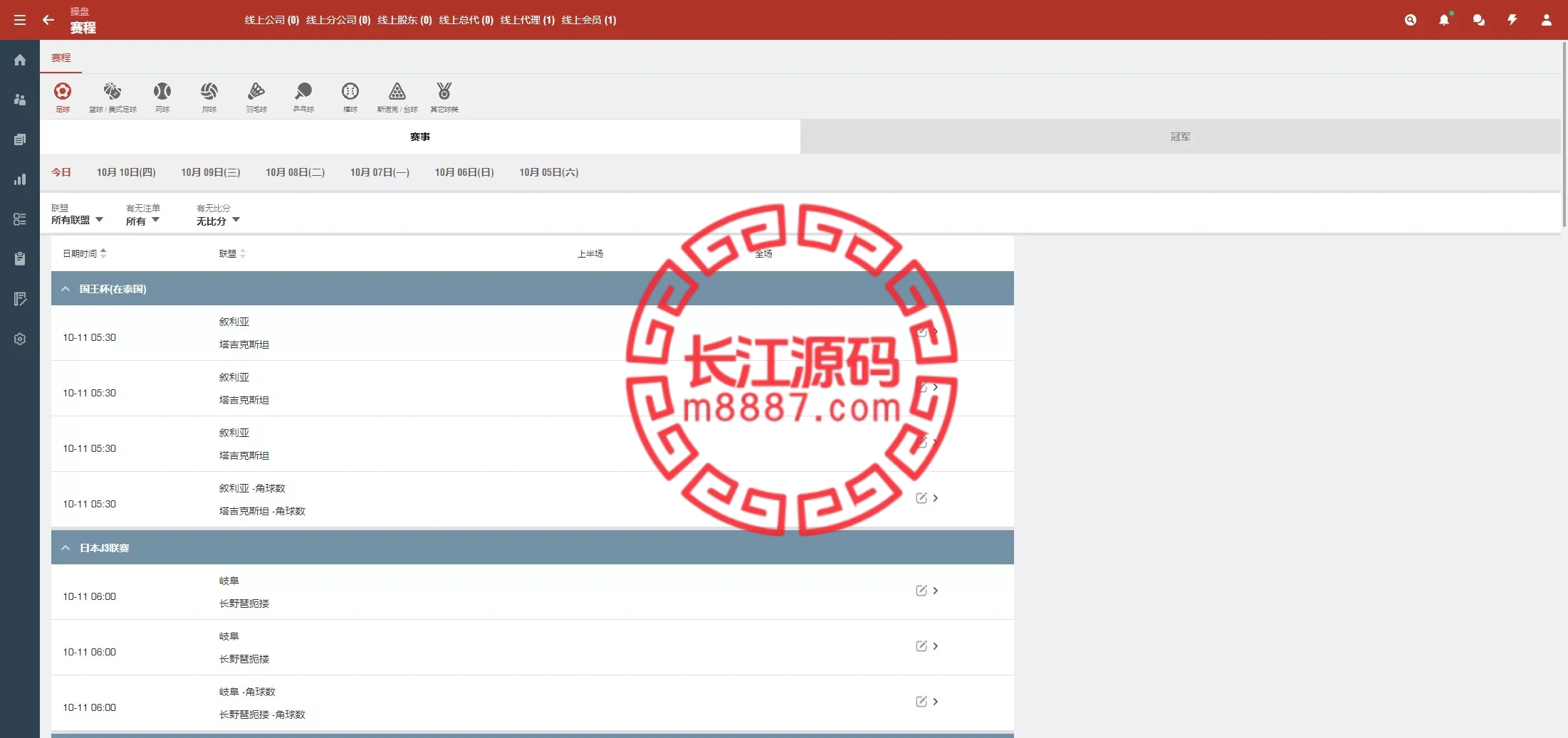Click 线上总代 (0) link
Viewport: 1568px width, 738px height.
pos(466,20)
